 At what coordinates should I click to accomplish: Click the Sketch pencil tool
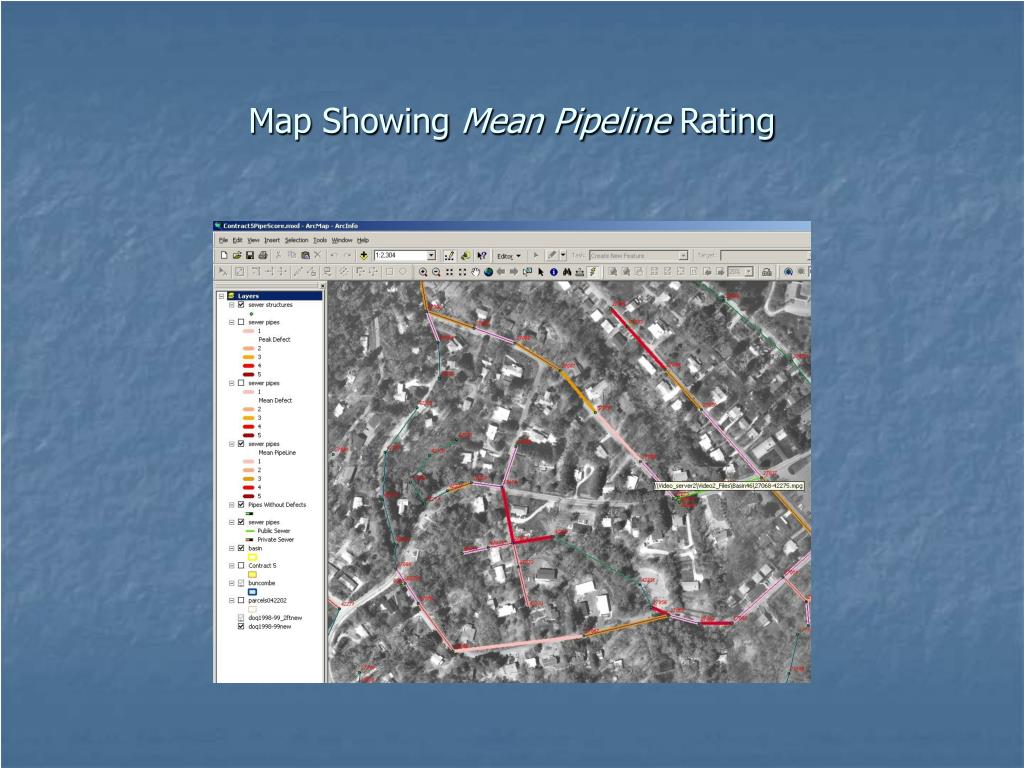pyautogui.click(x=552, y=255)
